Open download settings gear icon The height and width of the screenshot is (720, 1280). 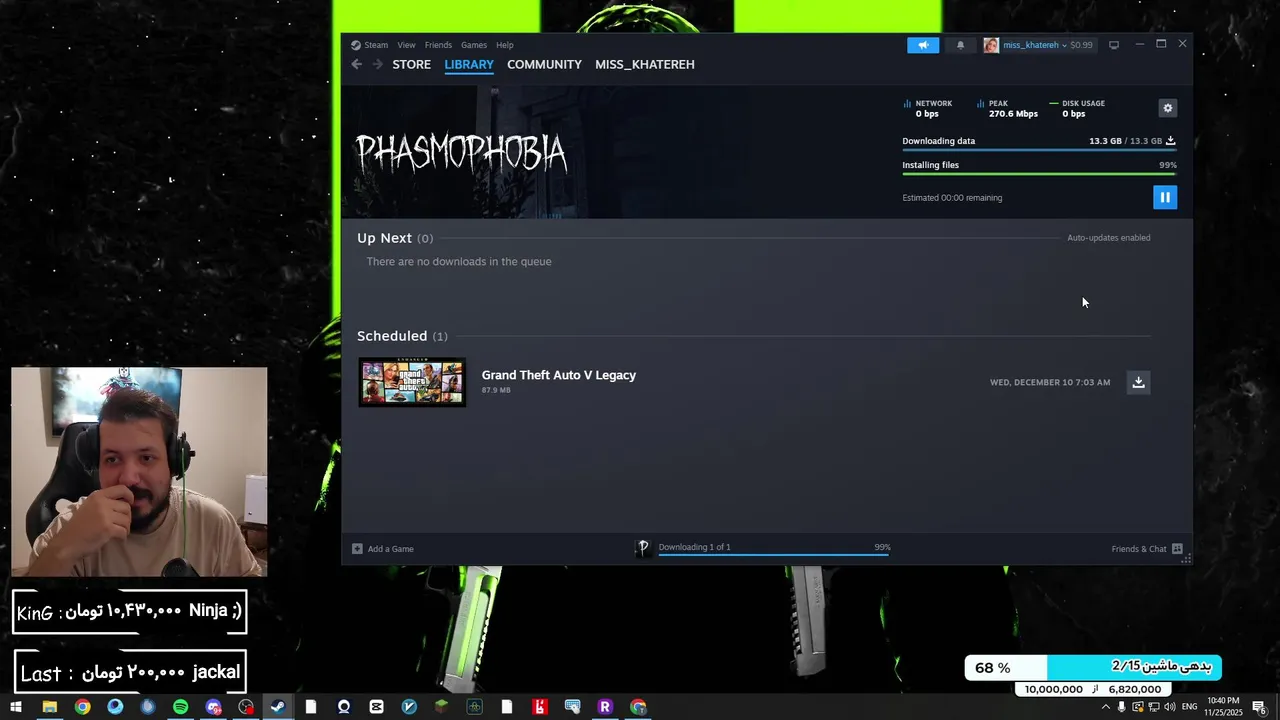1167,108
